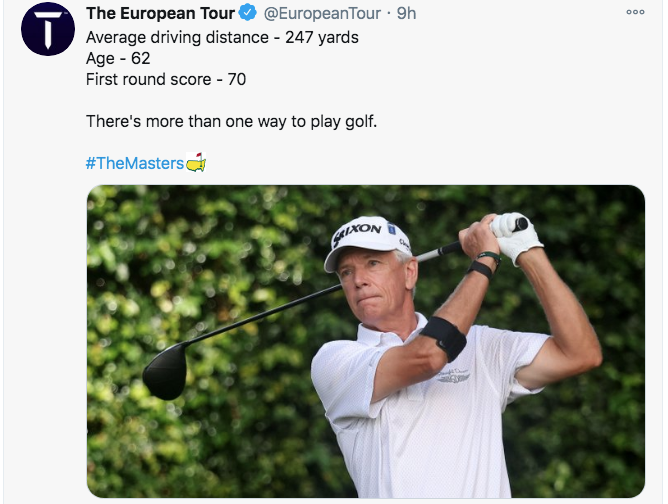Click the golfer's white glove in photo
The height and width of the screenshot is (504, 668).
514,237
